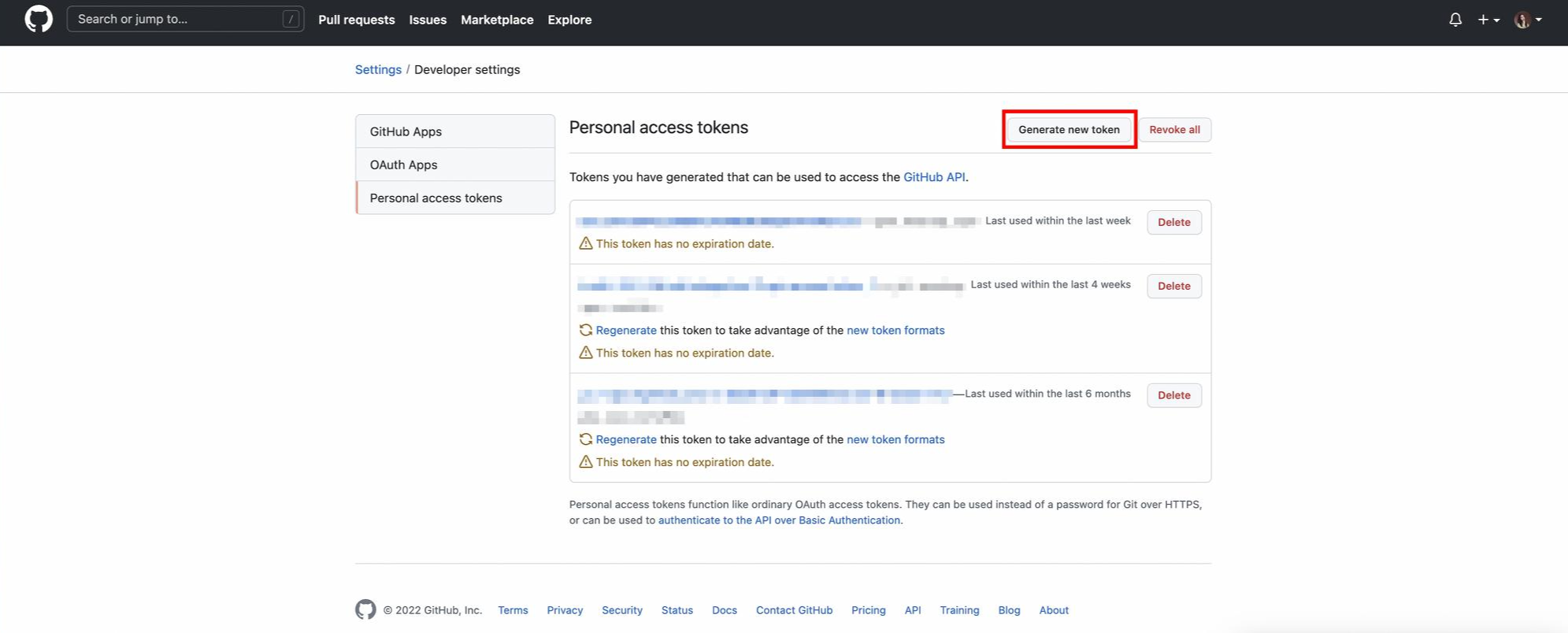
Task: Focus the Search or jump to field
Action: 185,19
